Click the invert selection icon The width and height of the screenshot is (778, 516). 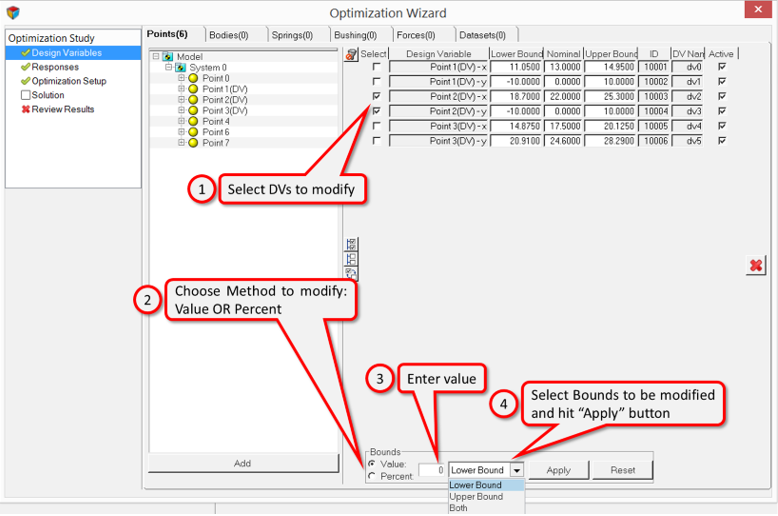351,273
